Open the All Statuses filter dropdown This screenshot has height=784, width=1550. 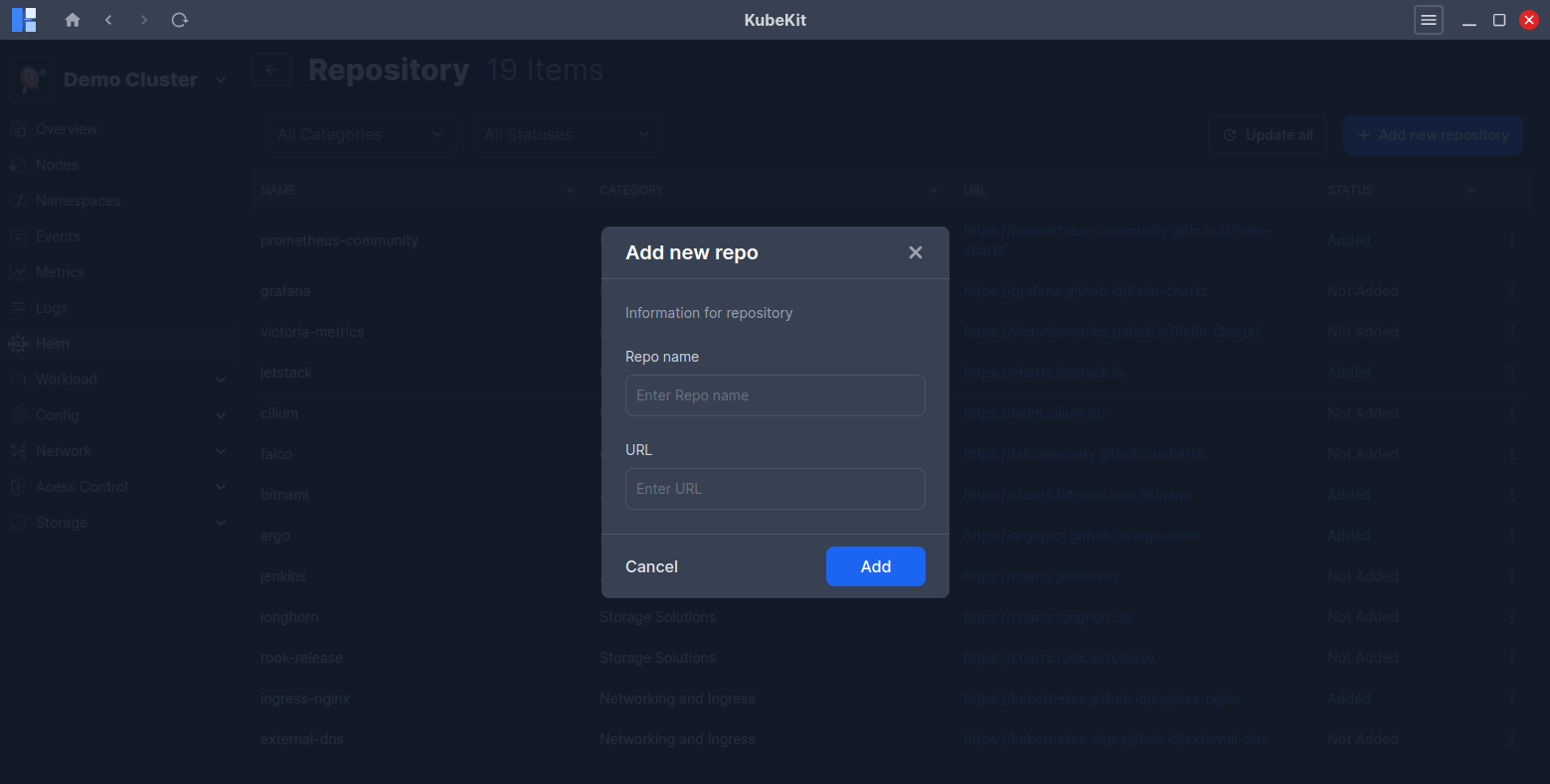point(568,134)
